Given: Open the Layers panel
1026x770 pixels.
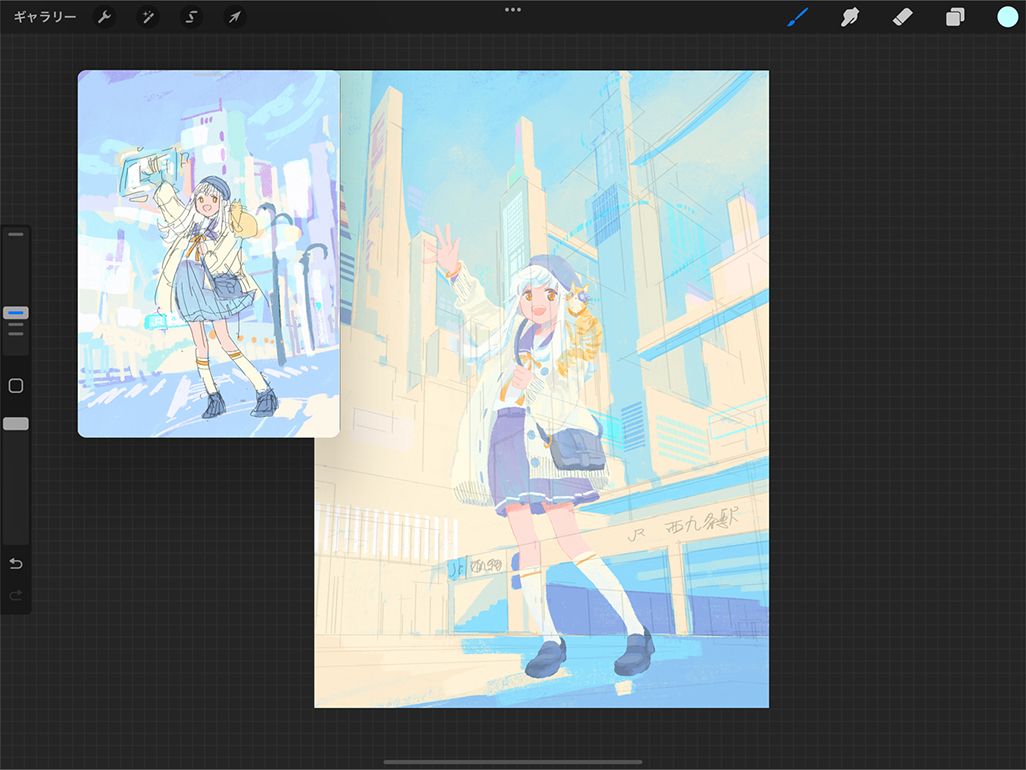Looking at the screenshot, I should (955, 17).
